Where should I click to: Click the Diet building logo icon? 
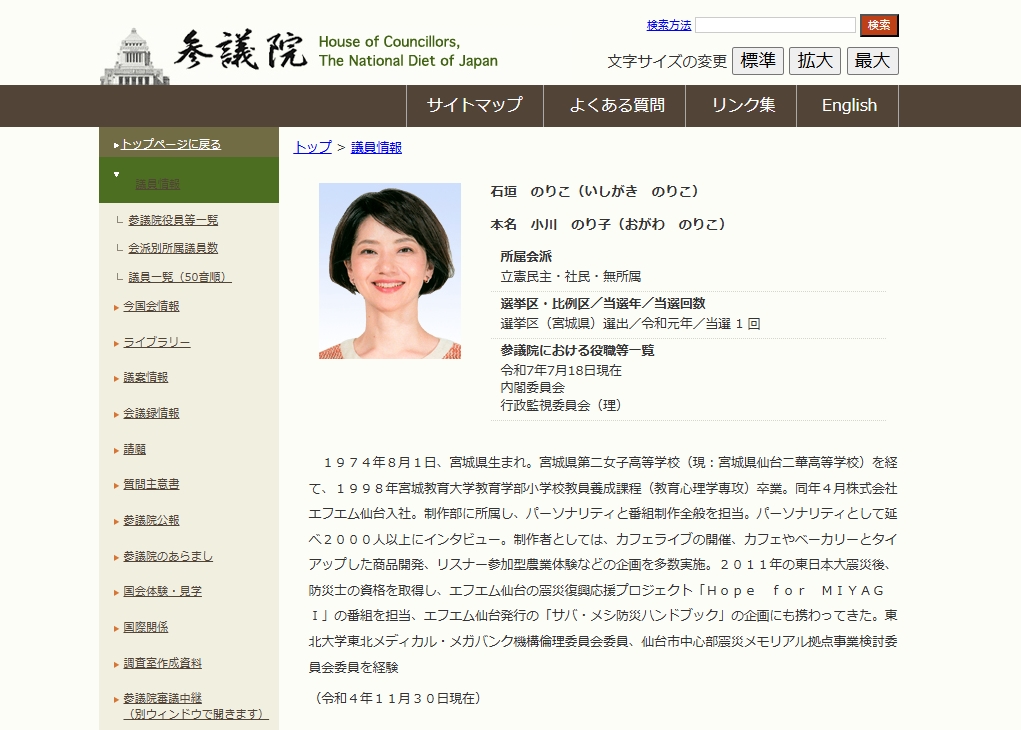point(134,56)
